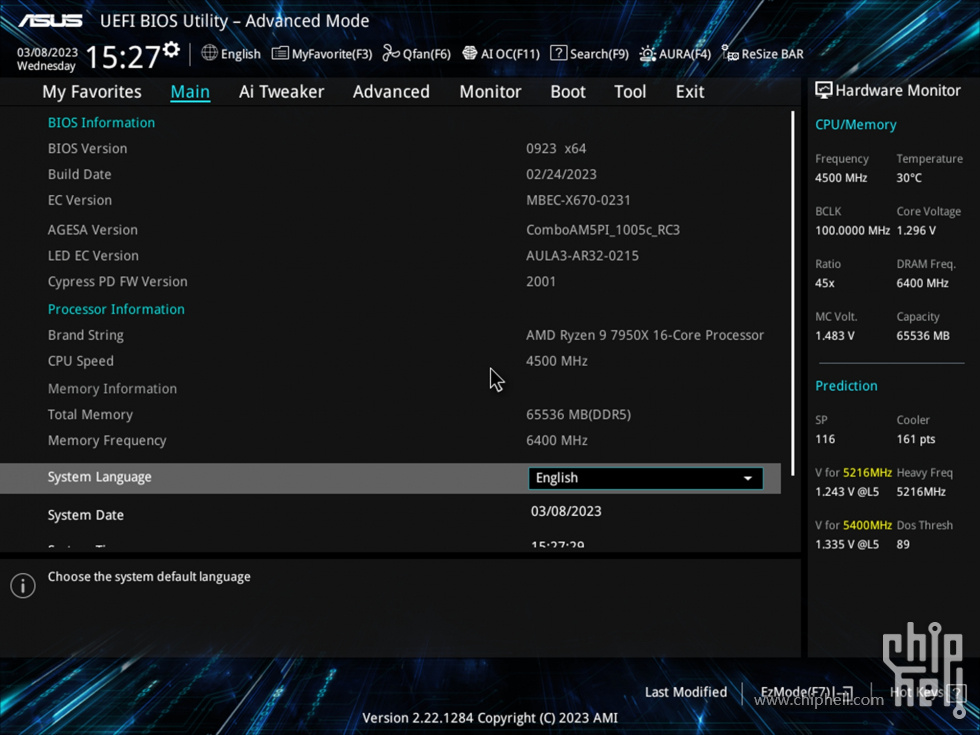Select the System Language row label
The height and width of the screenshot is (735, 980).
[x=99, y=477]
